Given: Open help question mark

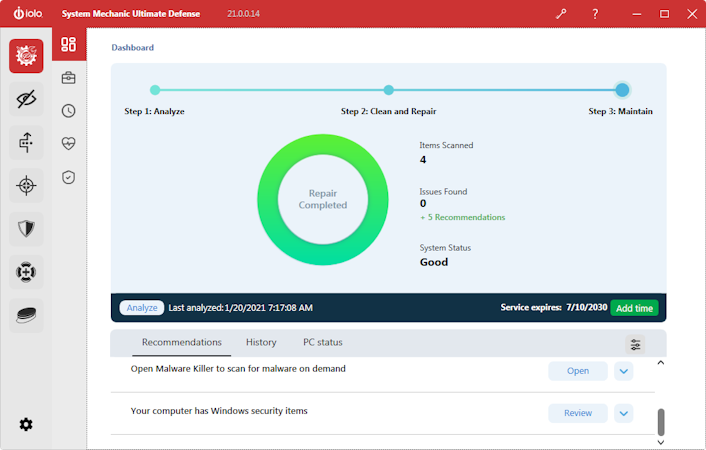Looking at the screenshot, I should tap(595, 14).
